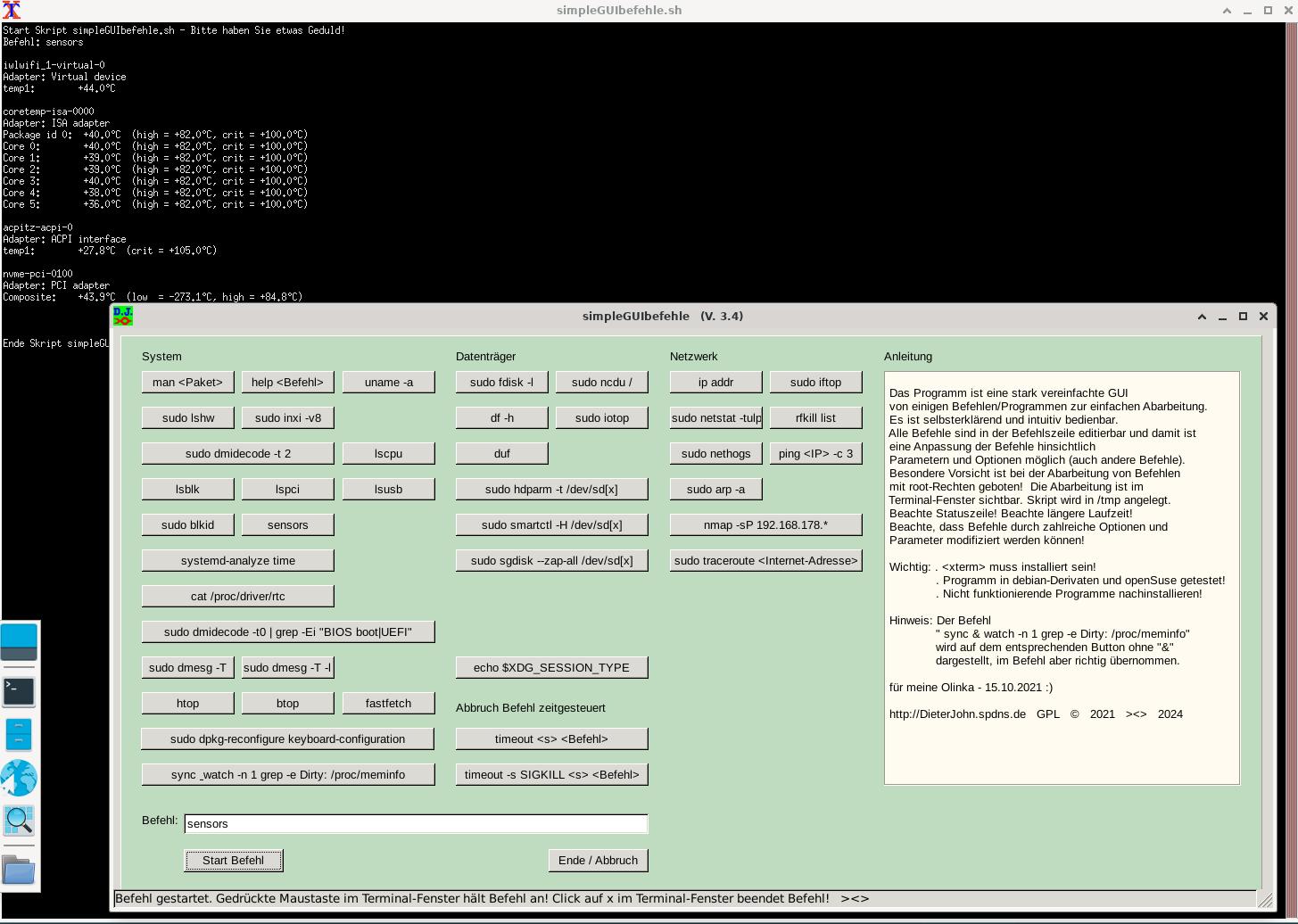This screenshot has height=924, width=1298.
Task: Run the 'man <Paket>' button
Action: point(188,382)
